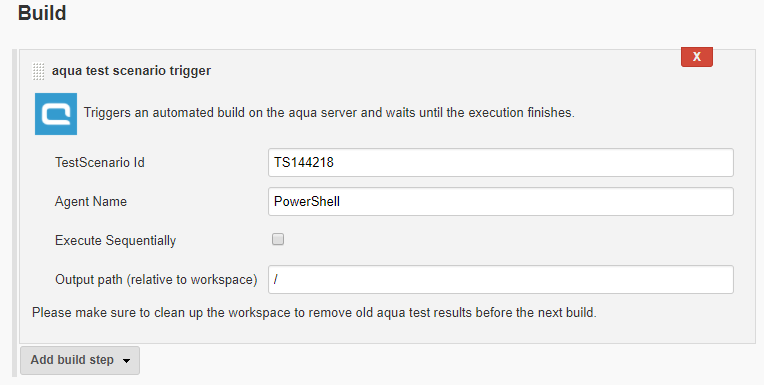The height and width of the screenshot is (385, 764).
Task: Click the workspace cleanup reminder text
Action: pyautogui.click(x=314, y=312)
